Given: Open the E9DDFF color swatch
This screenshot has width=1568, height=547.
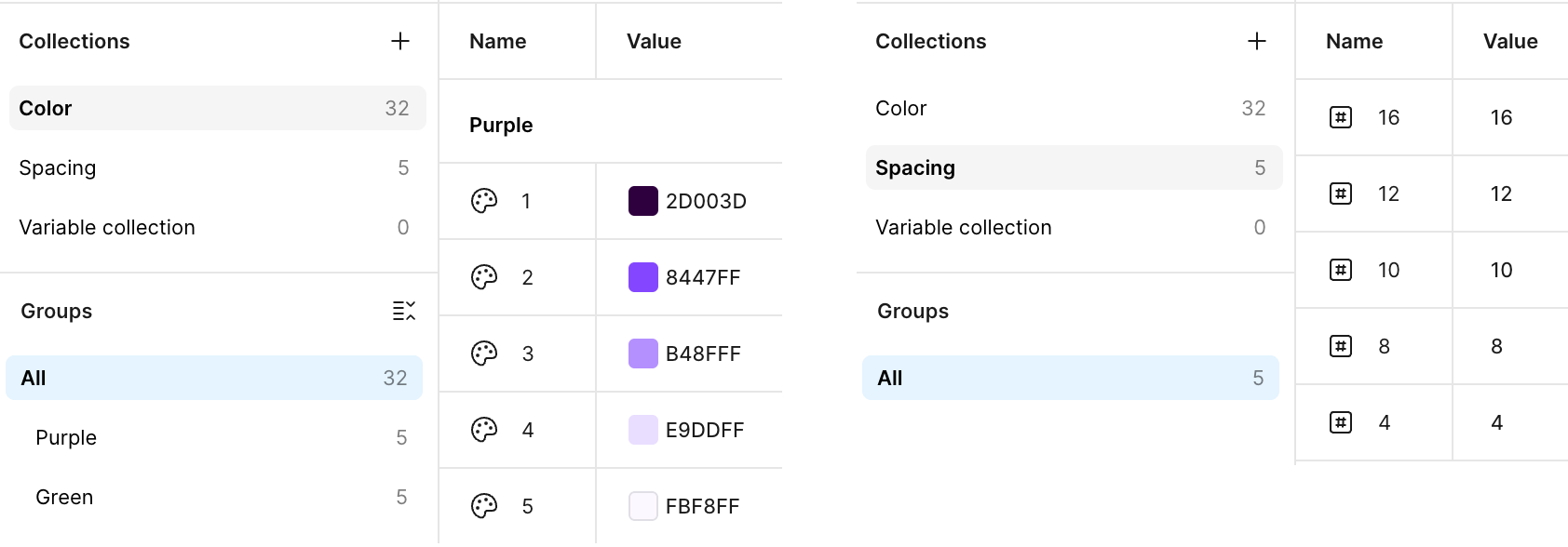Looking at the screenshot, I should click(643, 430).
